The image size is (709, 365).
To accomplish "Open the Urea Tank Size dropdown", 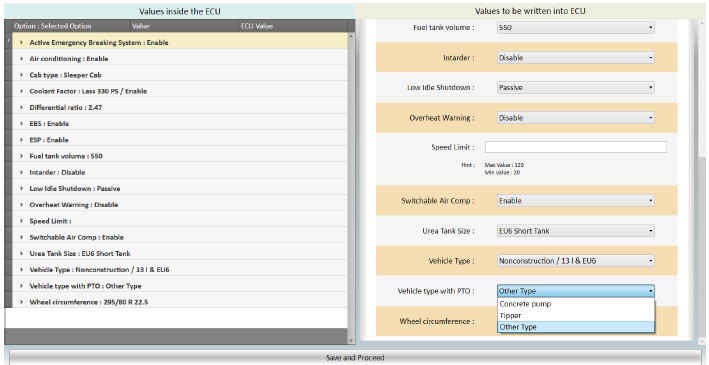I will [x=576, y=231].
